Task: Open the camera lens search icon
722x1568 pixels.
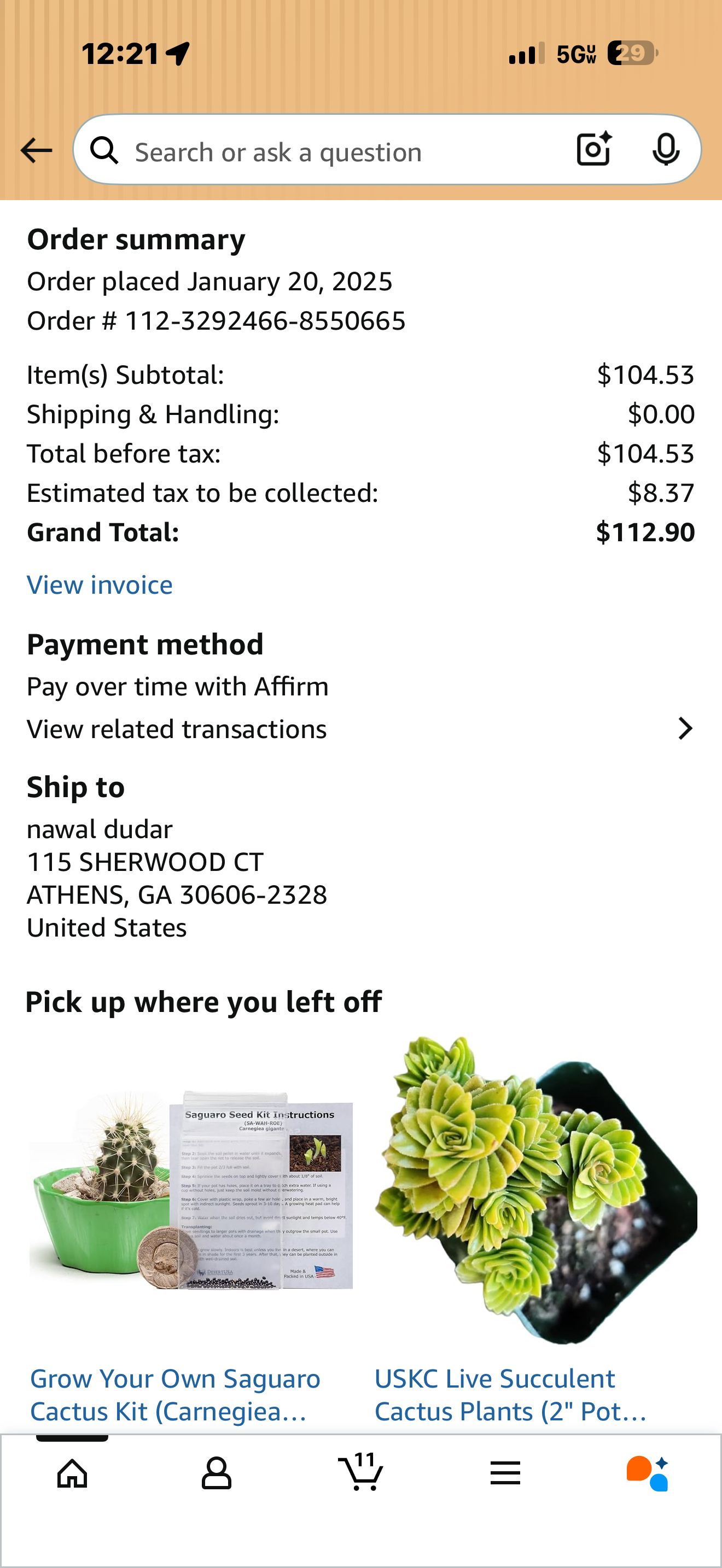Action: 593,149
